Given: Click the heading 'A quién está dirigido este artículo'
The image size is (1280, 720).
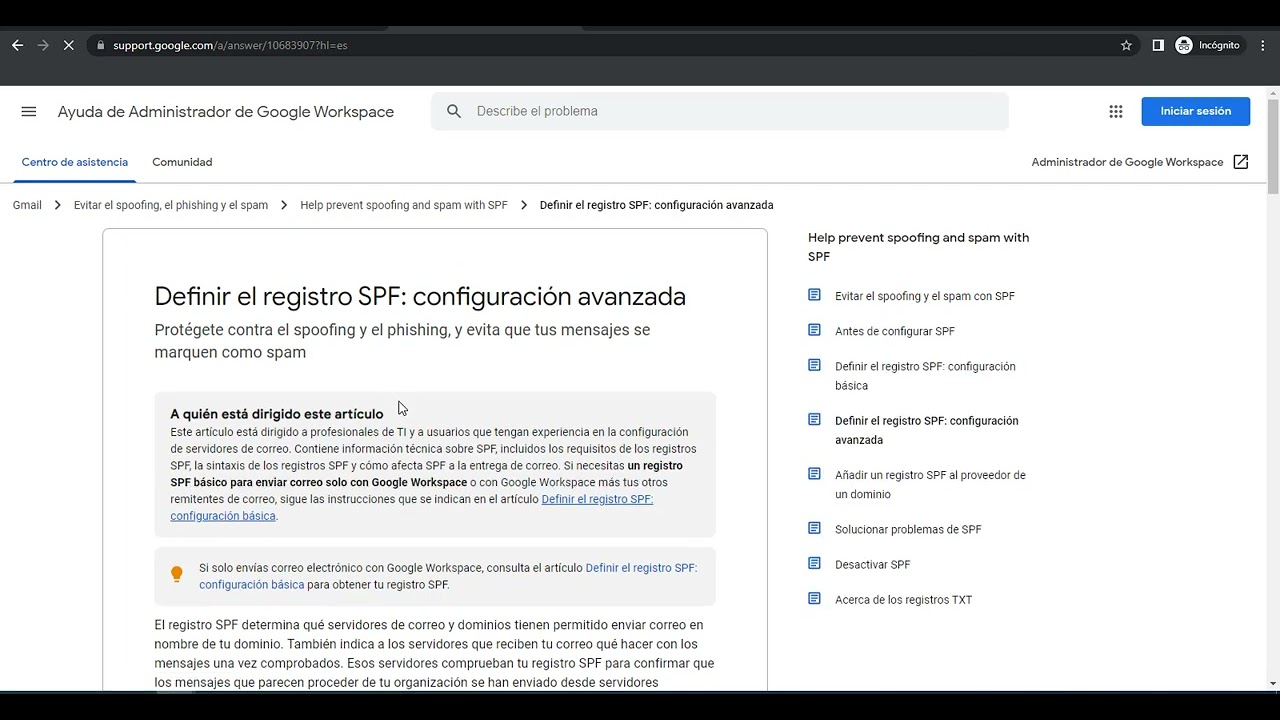Looking at the screenshot, I should click(277, 414).
